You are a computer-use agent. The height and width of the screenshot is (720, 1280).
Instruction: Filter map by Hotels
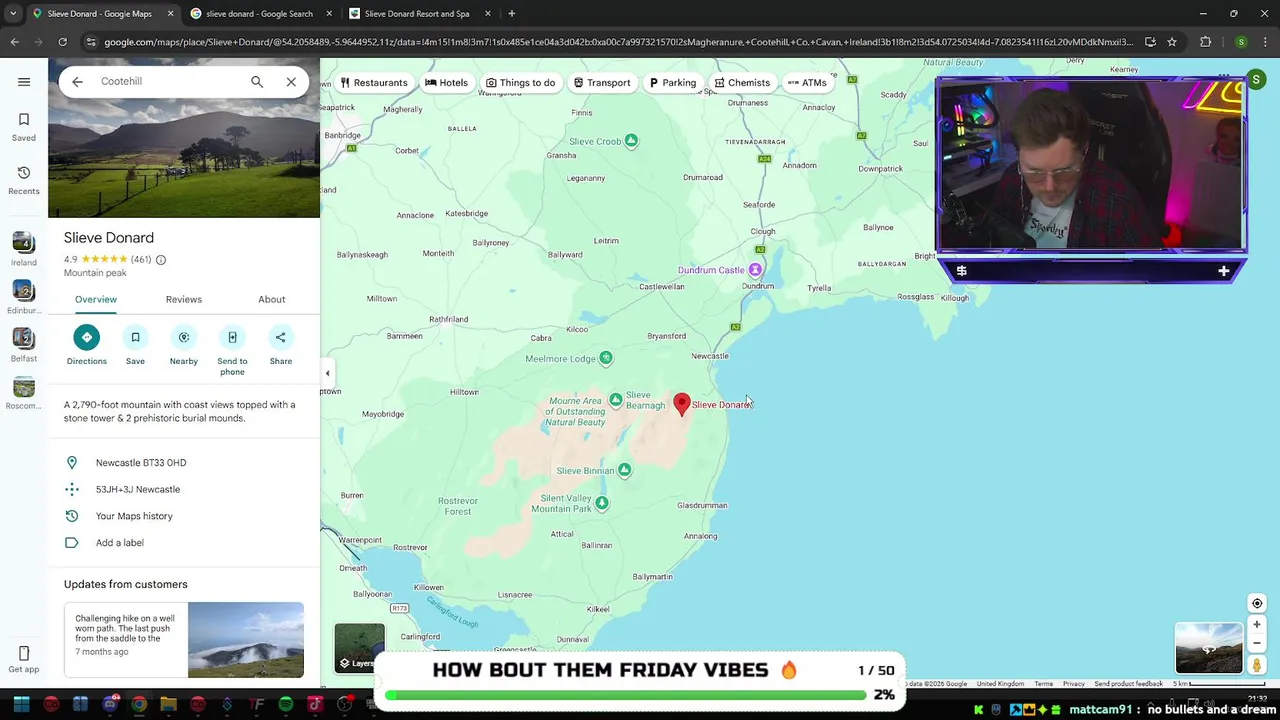pyautogui.click(x=446, y=83)
